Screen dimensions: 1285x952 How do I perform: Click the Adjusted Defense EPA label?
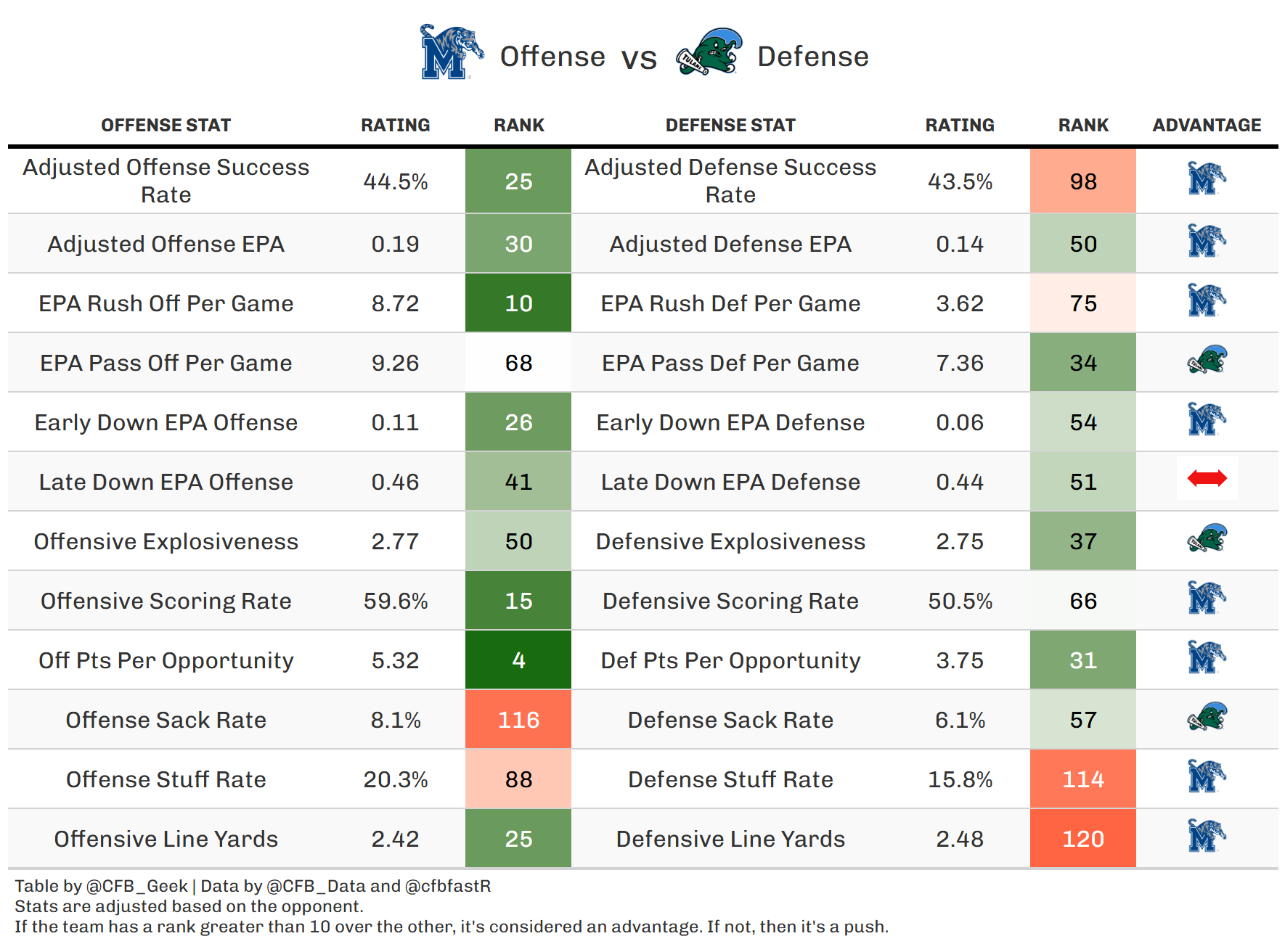click(730, 244)
